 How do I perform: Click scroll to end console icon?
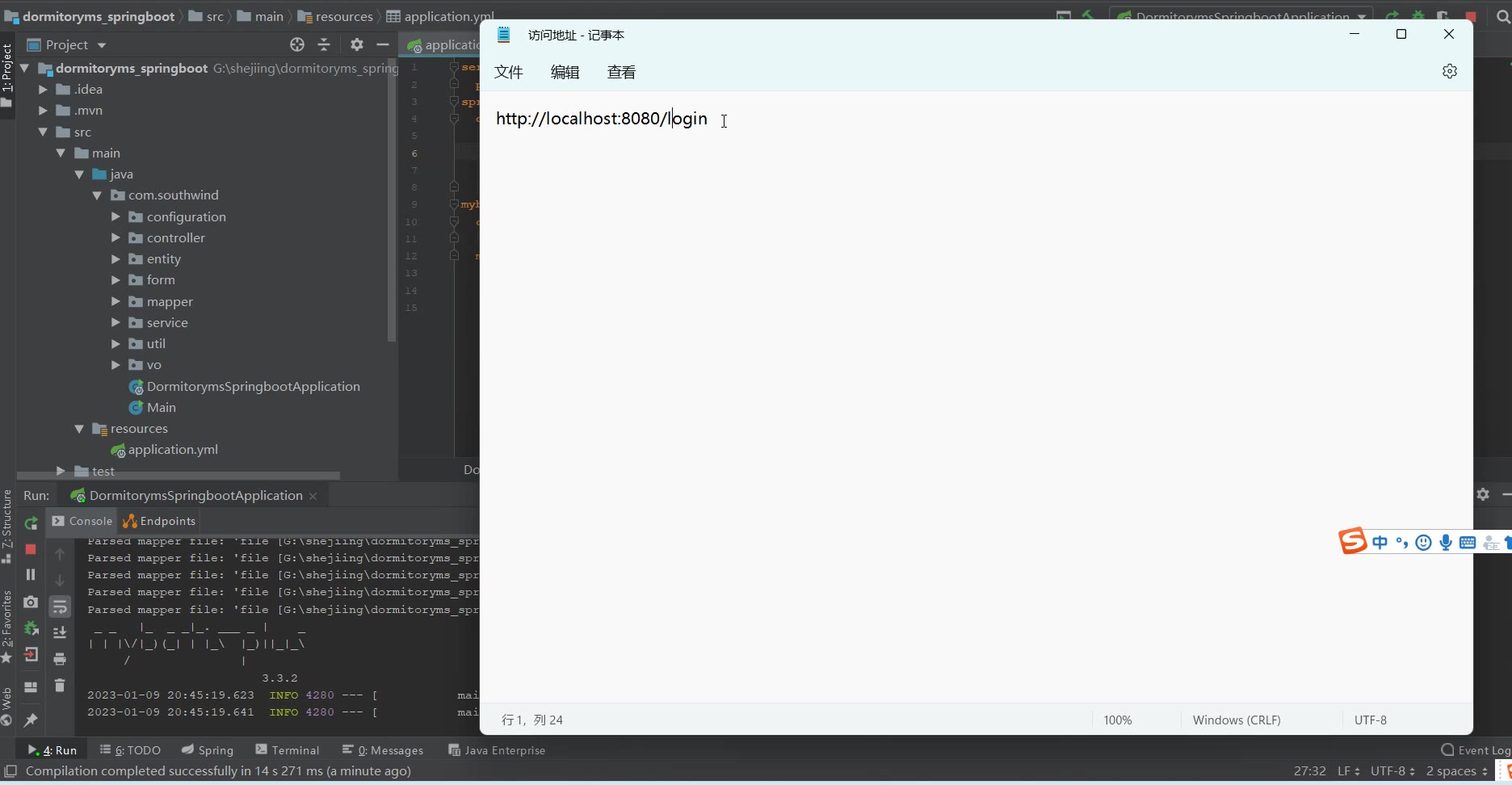tap(60, 632)
